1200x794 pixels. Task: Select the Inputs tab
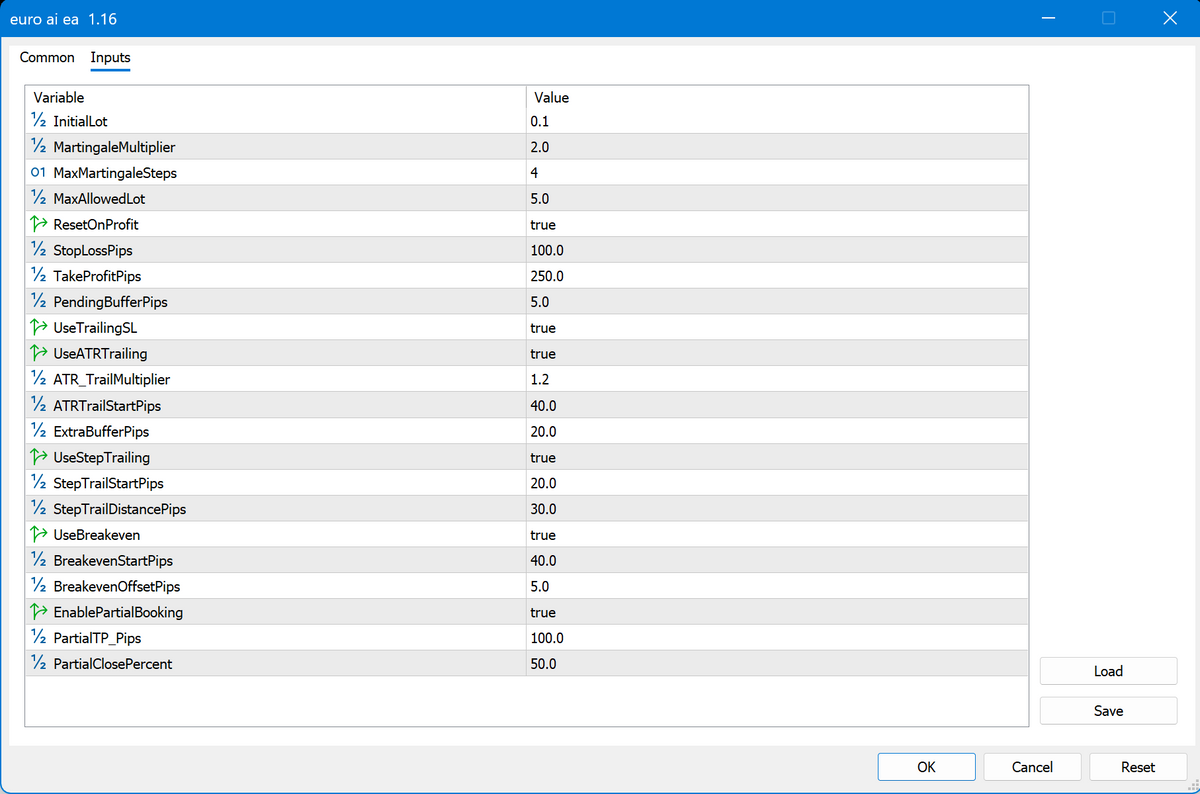pyautogui.click(x=110, y=58)
